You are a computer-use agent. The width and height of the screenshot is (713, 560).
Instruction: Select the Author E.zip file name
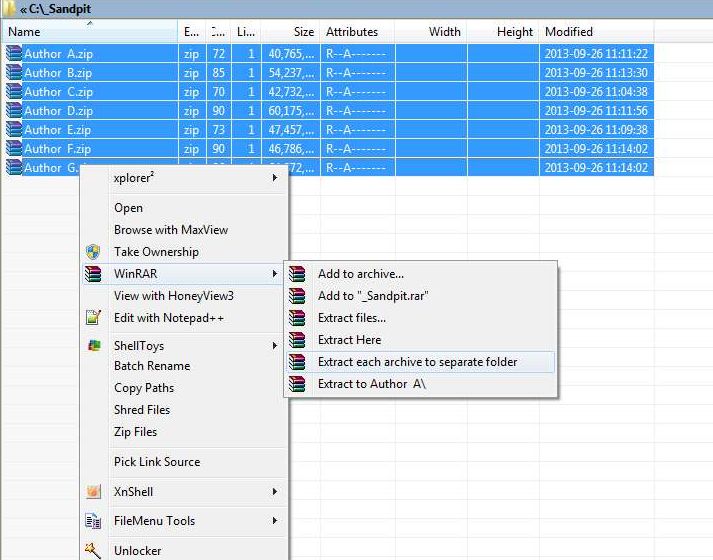[58, 130]
